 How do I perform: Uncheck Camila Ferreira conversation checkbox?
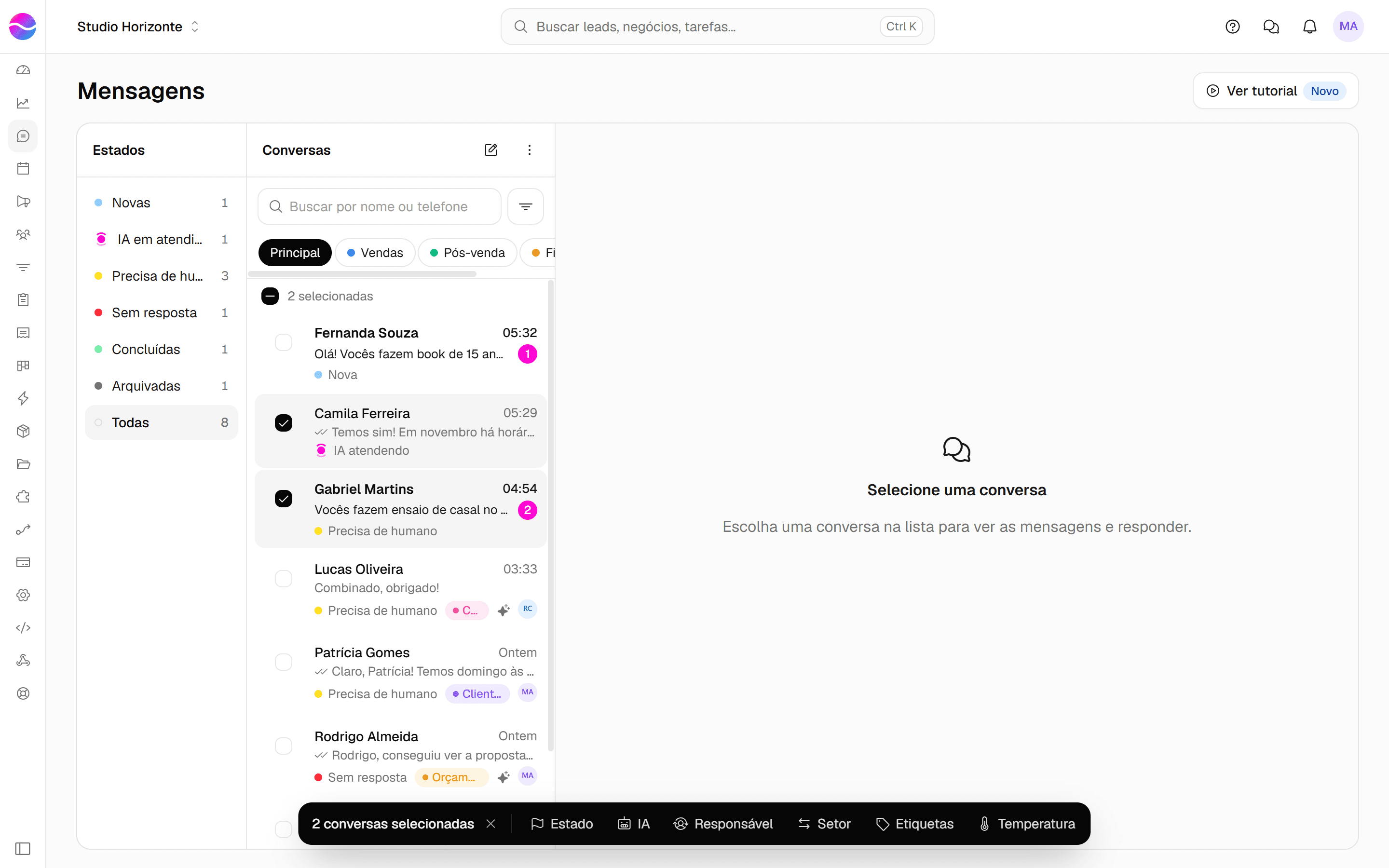tap(284, 423)
